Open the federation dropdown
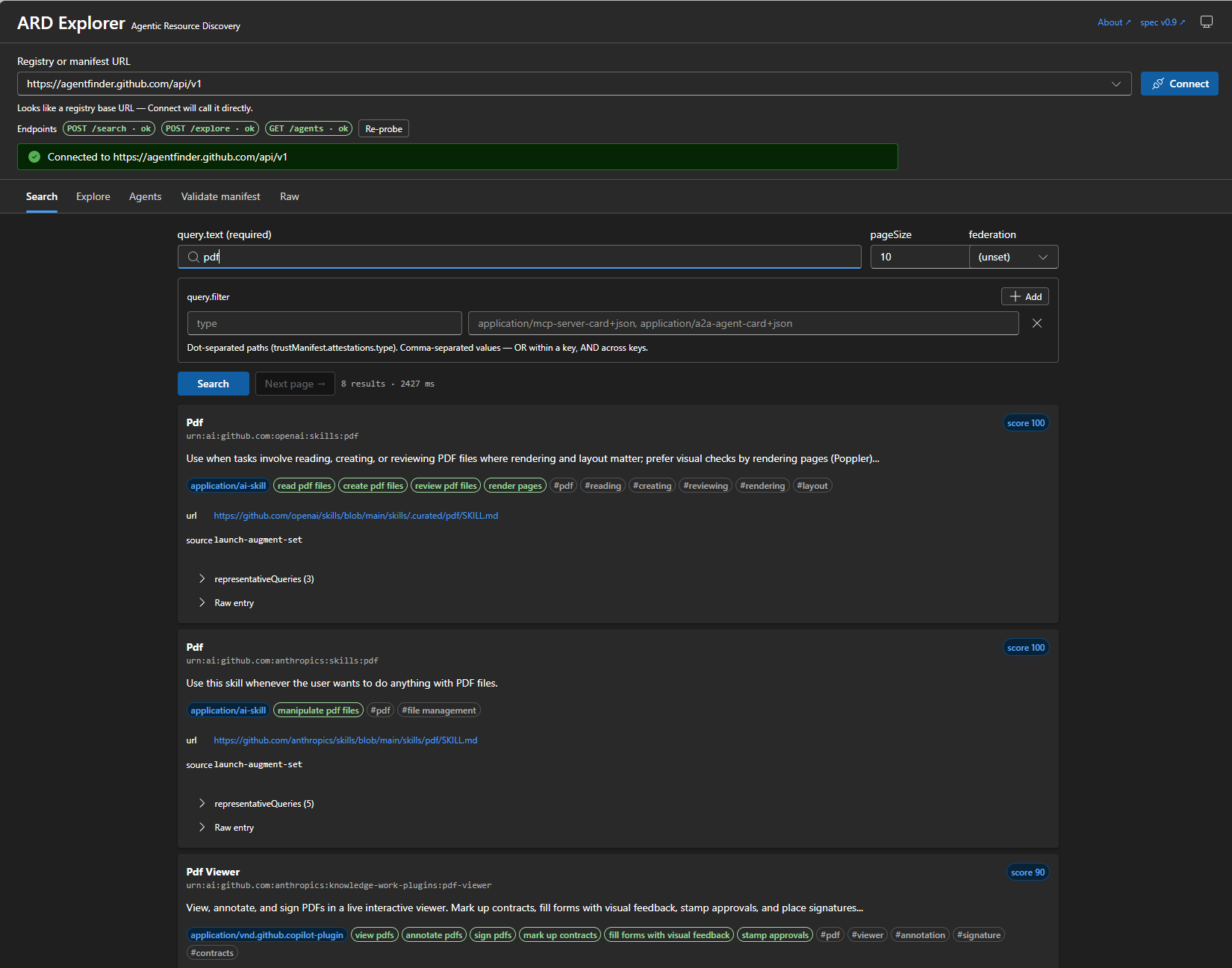The height and width of the screenshot is (968, 1232). pos(1013,257)
